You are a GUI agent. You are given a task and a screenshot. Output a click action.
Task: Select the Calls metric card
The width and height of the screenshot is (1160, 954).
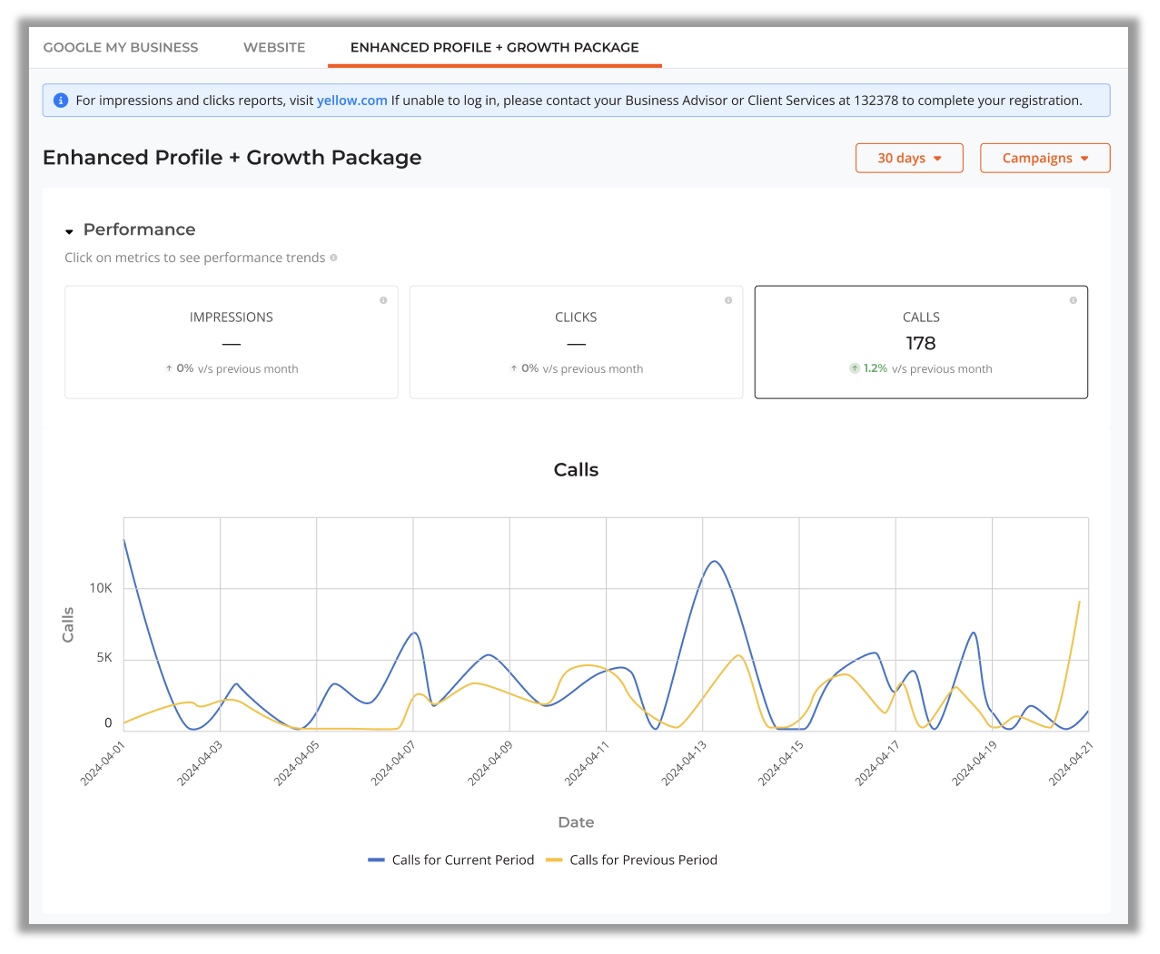920,342
